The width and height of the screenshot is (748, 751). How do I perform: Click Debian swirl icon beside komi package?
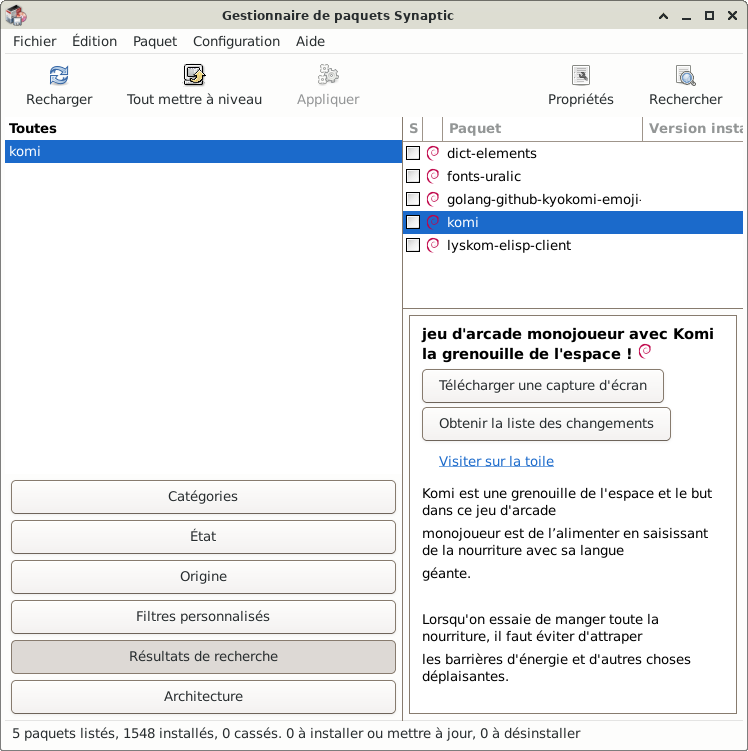pos(433,222)
